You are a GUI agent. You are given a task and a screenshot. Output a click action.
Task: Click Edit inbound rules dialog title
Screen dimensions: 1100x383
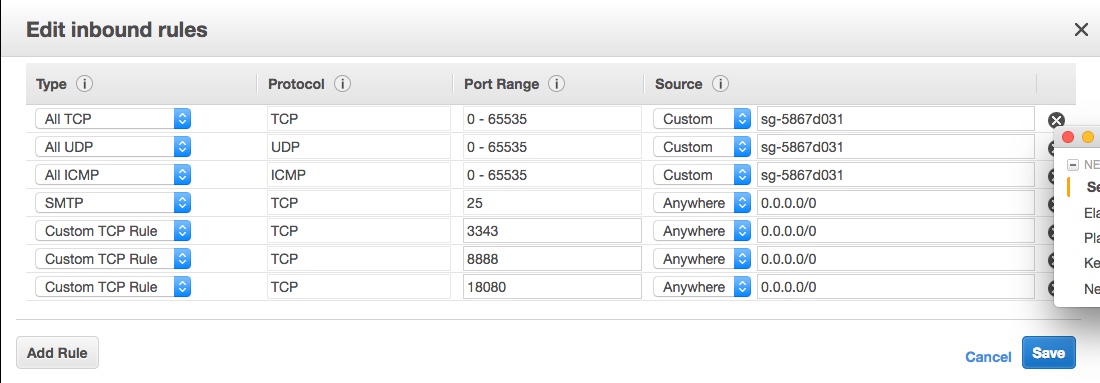pos(116,29)
